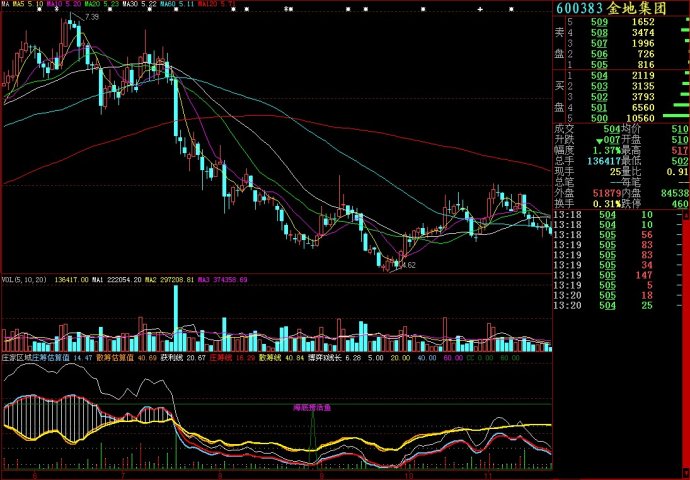Click the 现手 value 25
This screenshot has width=690, height=480.
(x=615, y=172)
